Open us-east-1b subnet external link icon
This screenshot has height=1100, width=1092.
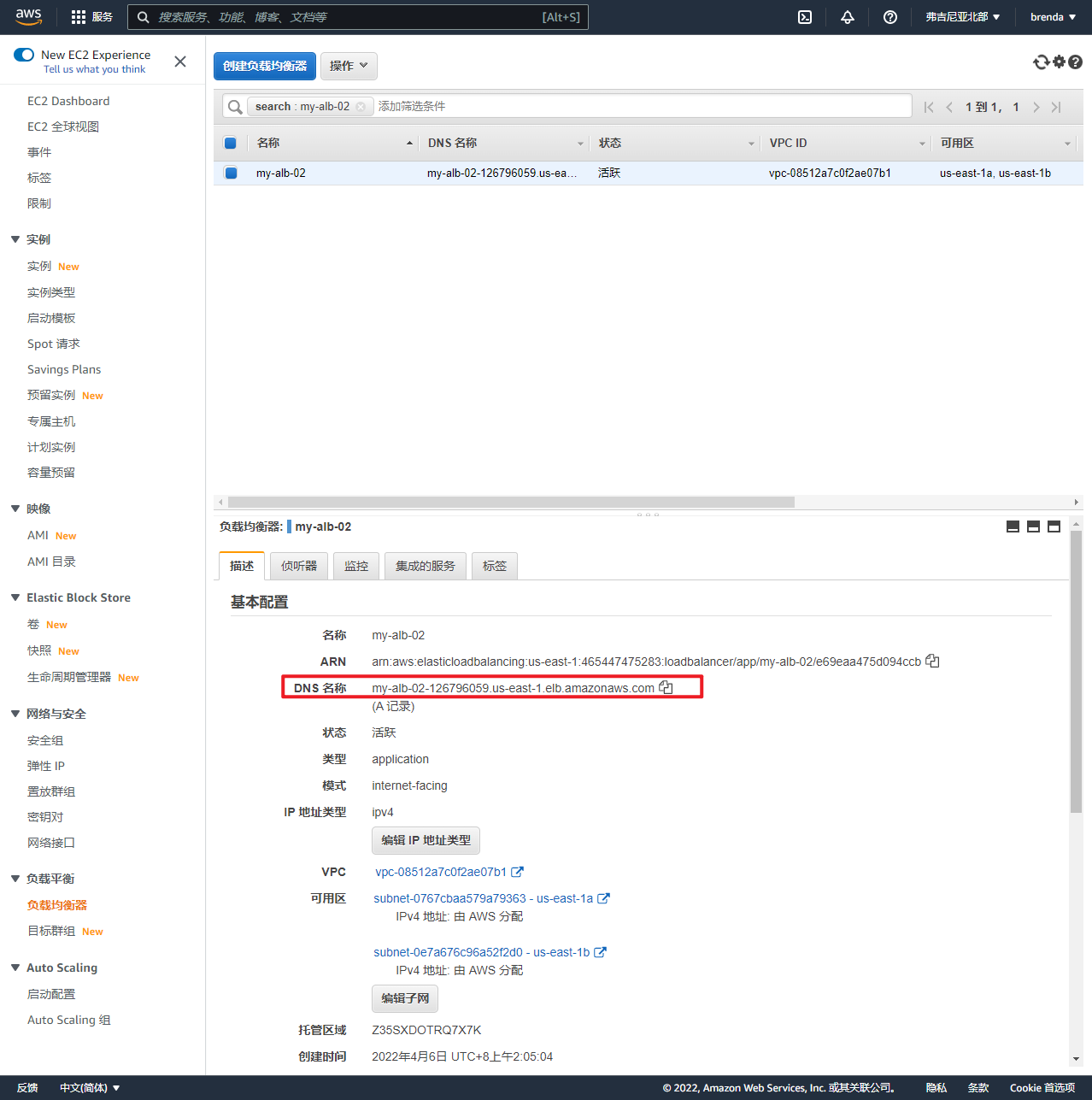coord(600,952)
